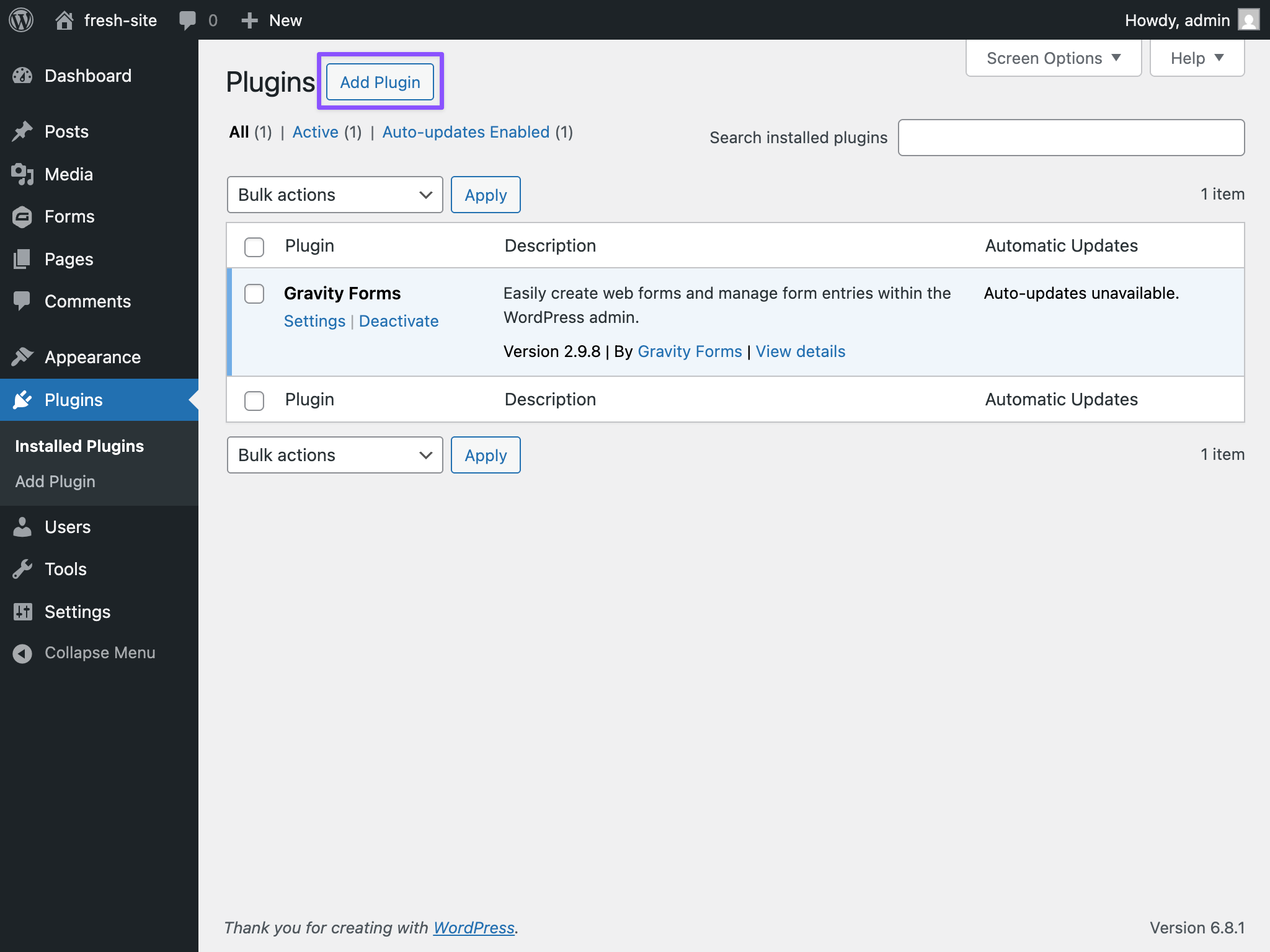Click the Tools wrench icon
This screenshot has height=952, width=1270.
coord(22,569)
